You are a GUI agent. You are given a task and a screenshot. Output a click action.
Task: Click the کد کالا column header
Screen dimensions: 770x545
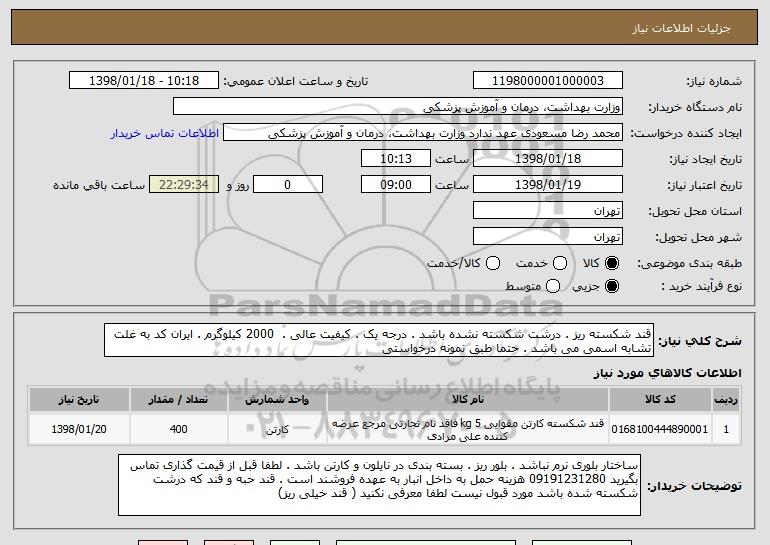pos(660,400)
